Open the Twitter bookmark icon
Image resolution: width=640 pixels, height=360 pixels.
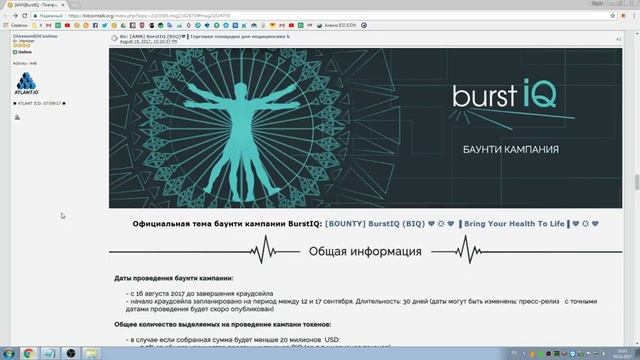(x=104, y=25)
